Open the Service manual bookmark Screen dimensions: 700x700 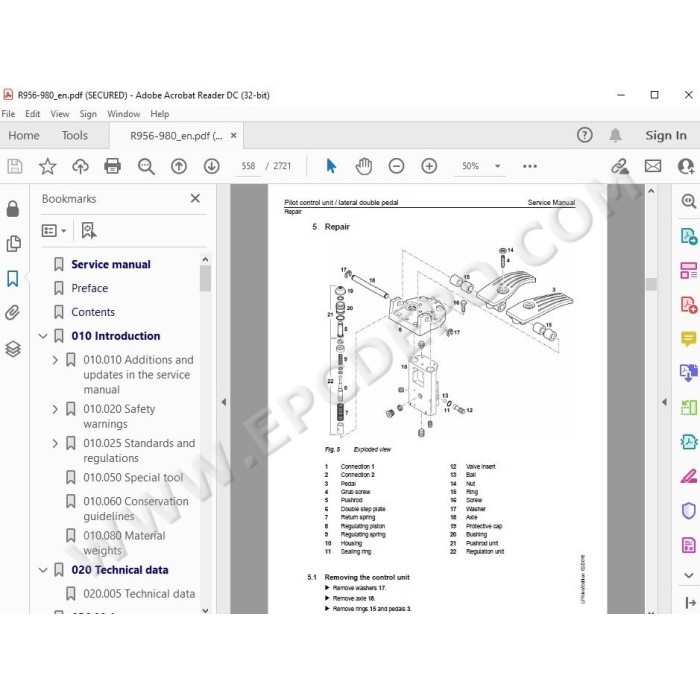(111, 264)
